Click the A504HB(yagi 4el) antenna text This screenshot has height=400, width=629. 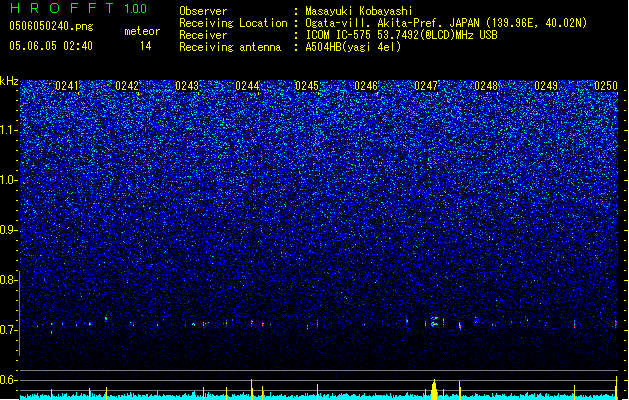click(353, 47)
